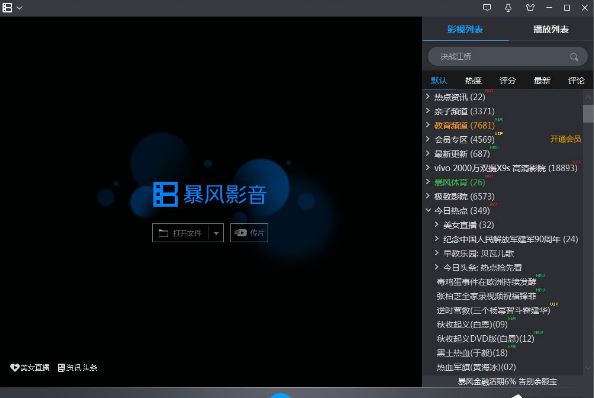Image resolution: width=594 pixels, height=398 pixels.
Task: Click the 传片 button label
Action: (x=257, y=233)
